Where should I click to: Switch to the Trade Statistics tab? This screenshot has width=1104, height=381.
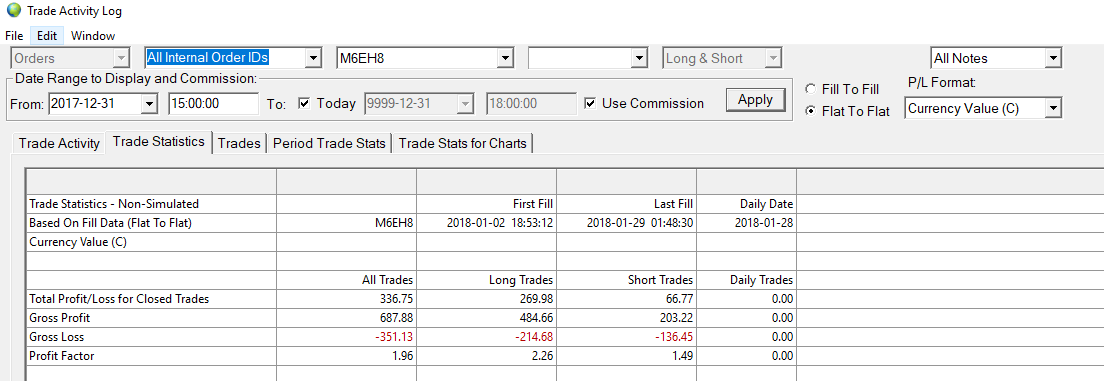(158, 141)
